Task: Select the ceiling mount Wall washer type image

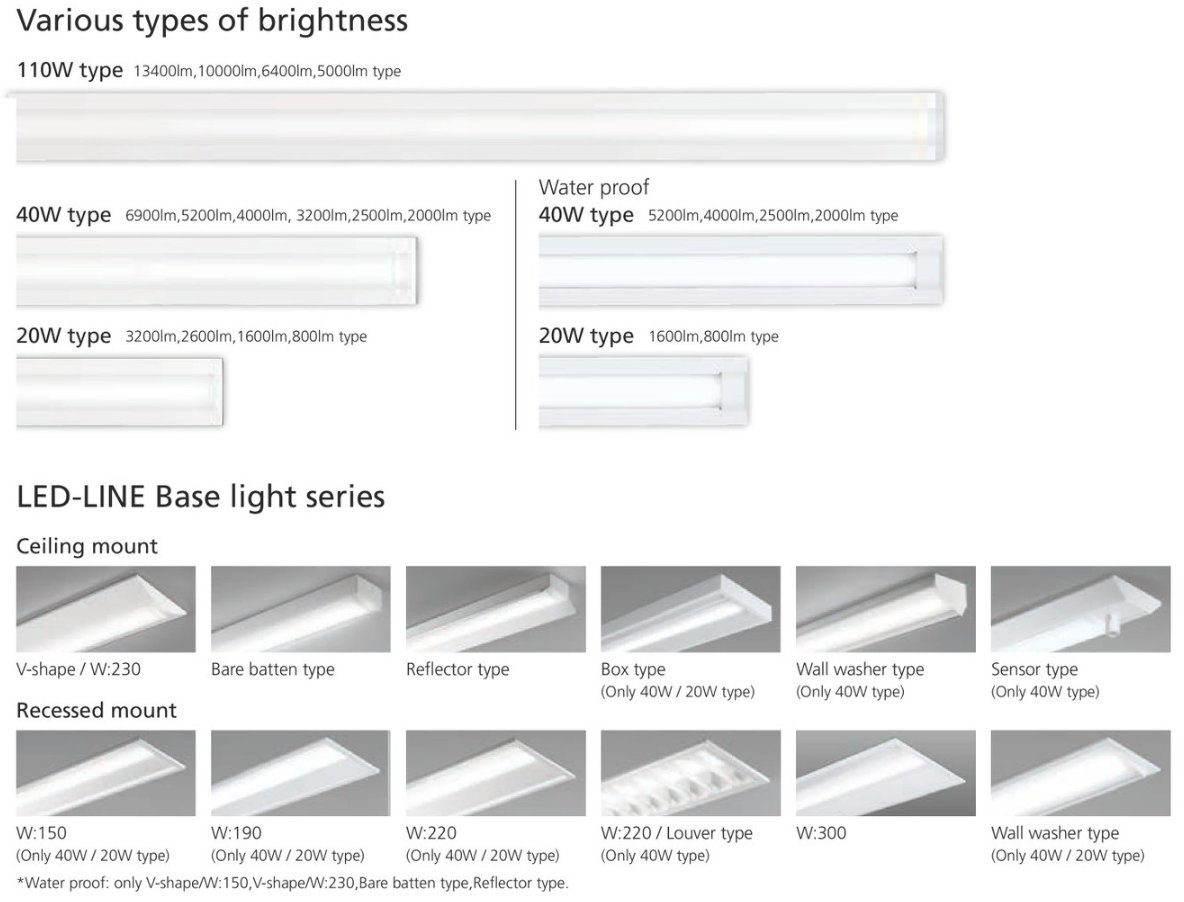Action: [885, 609]
